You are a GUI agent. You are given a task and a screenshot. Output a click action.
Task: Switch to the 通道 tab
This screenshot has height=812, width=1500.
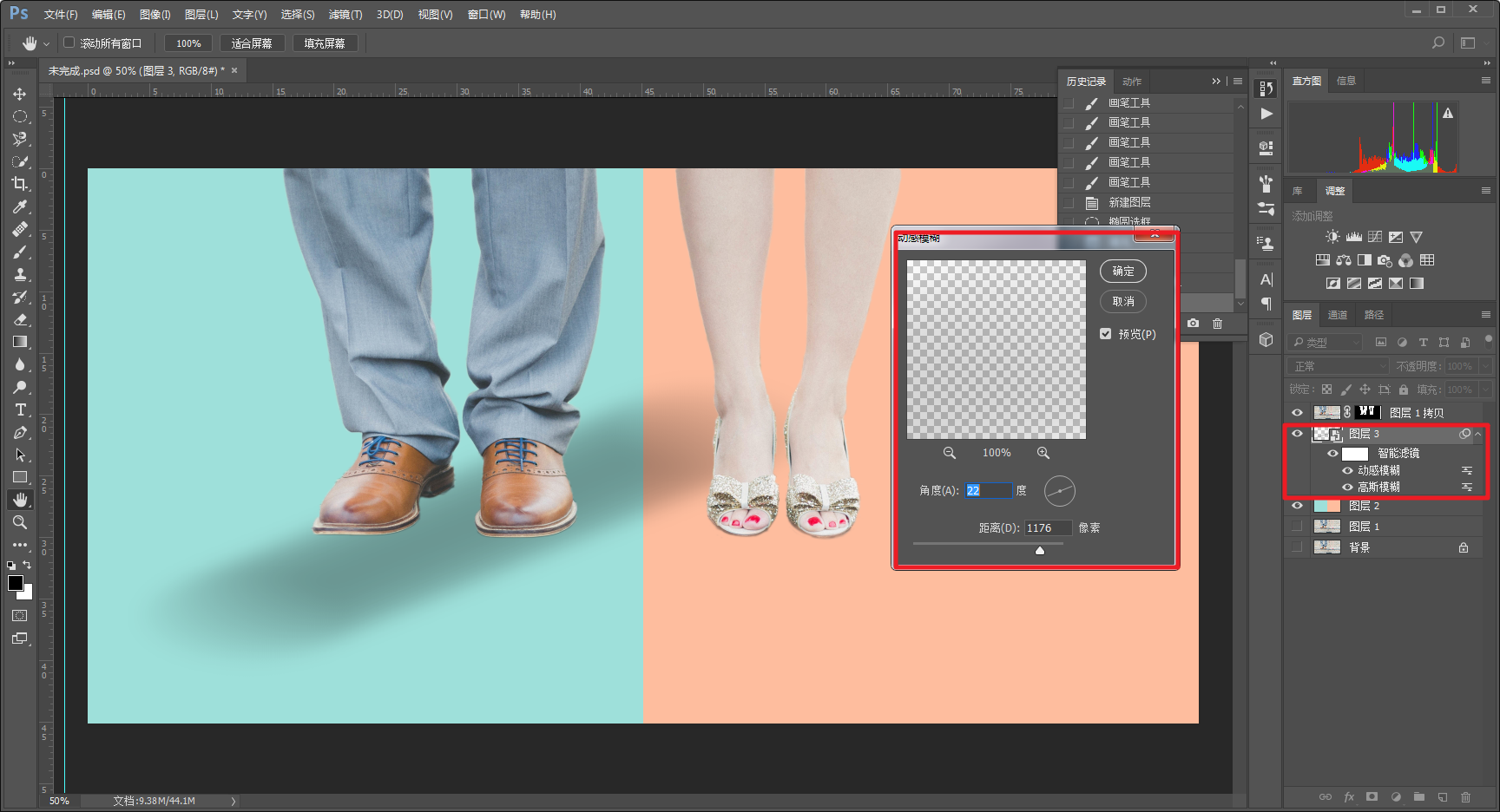tap(1338, 315)
